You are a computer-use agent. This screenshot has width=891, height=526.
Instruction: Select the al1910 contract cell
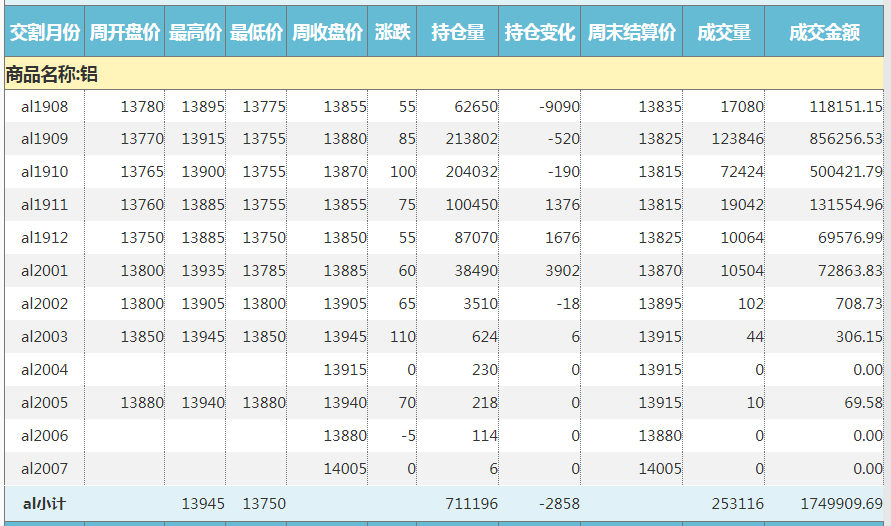[x=44, y=172]
